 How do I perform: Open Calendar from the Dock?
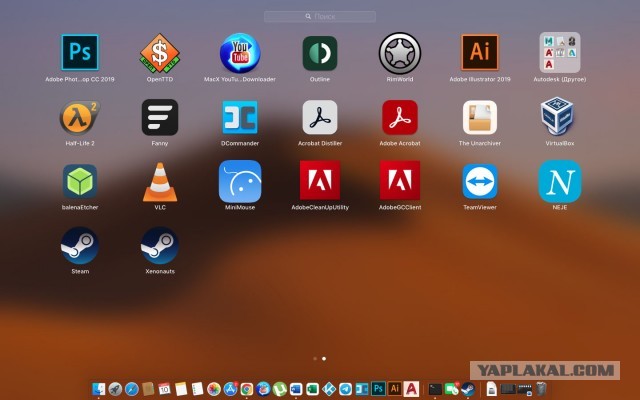[164, 389]
